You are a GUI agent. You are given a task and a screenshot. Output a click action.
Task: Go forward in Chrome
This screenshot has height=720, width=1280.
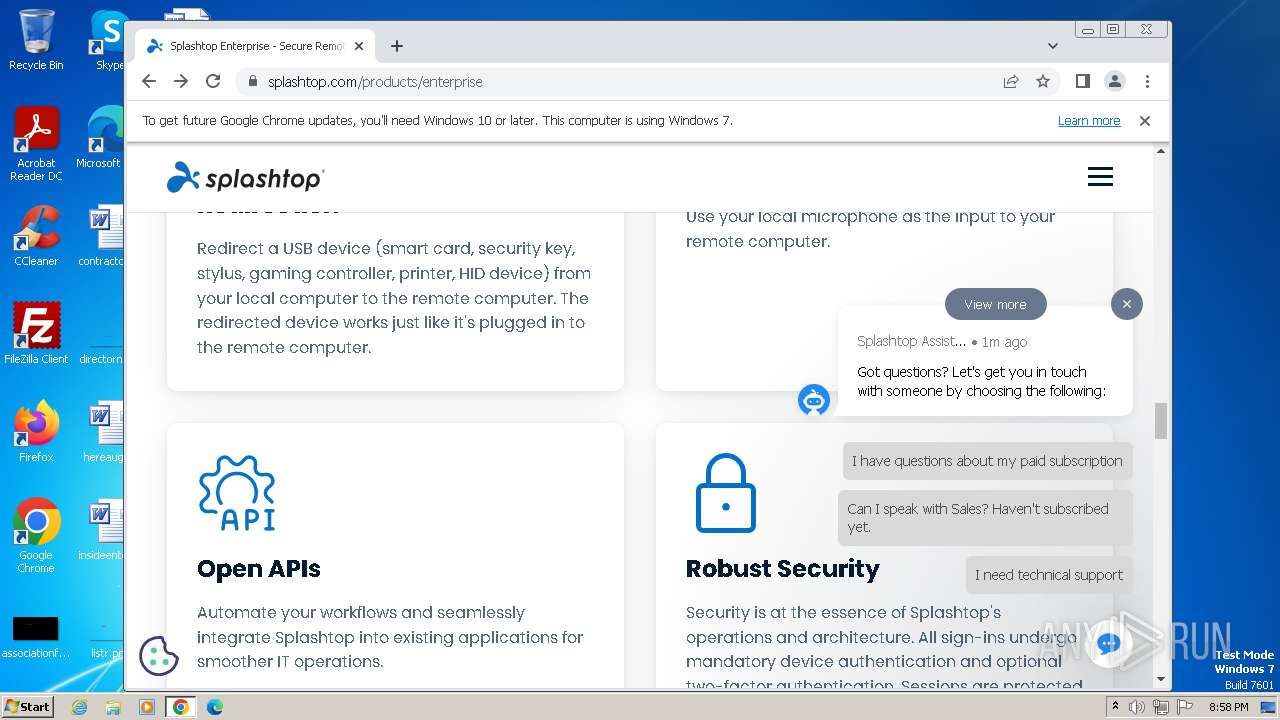point(181,81)
